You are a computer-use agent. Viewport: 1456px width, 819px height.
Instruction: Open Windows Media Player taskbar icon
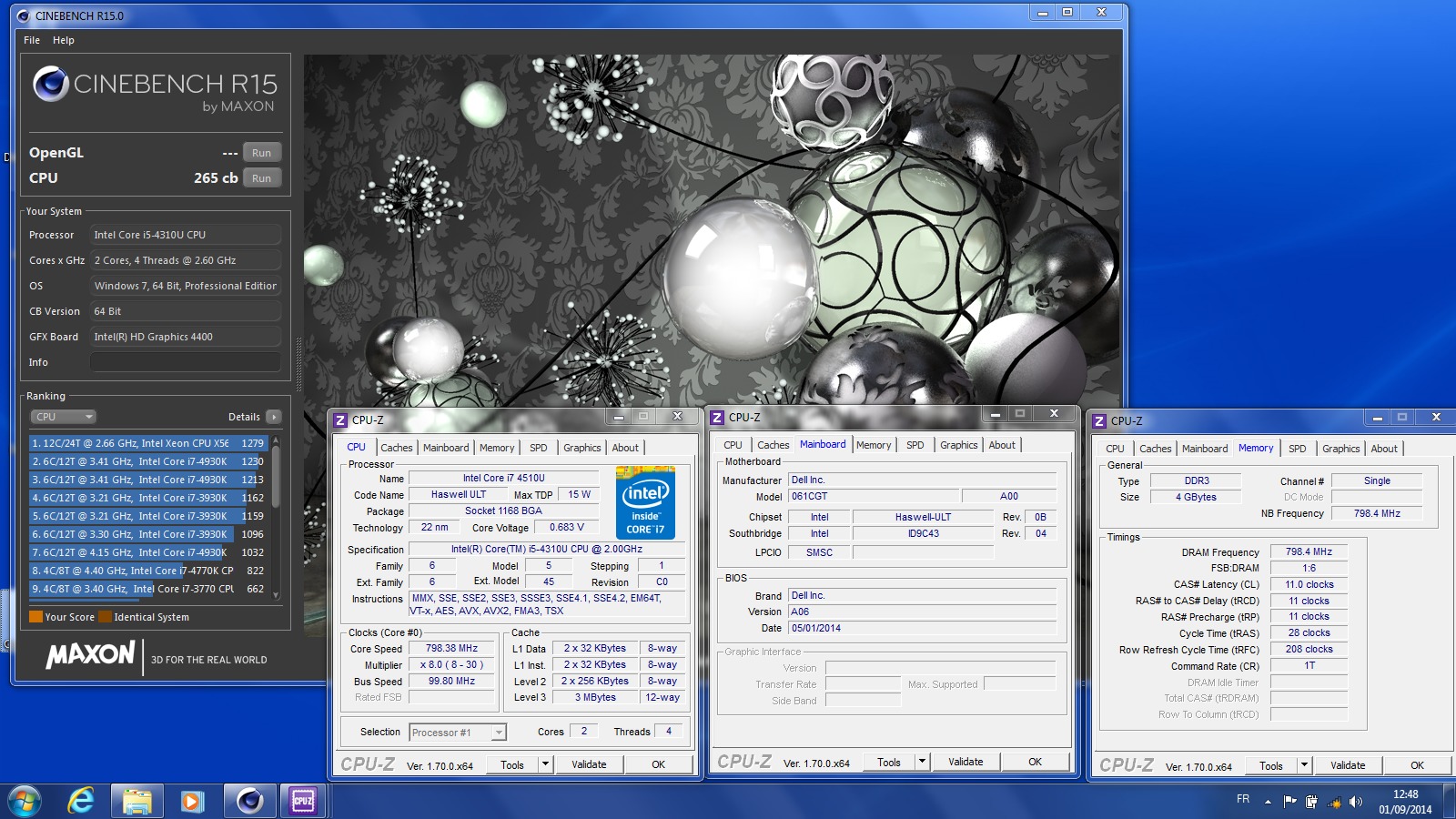click(x=192, y=801)
